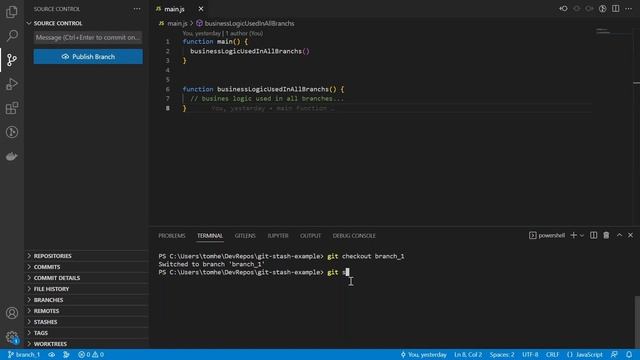
Task: Open the Run and Debug view
Action: (12, 84)
